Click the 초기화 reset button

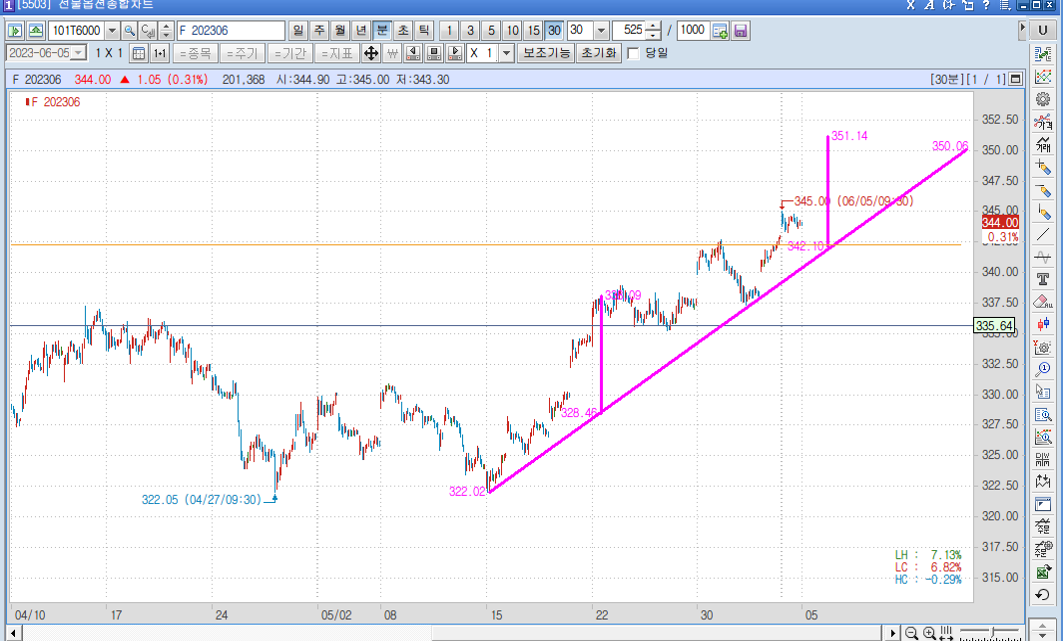[599, 53]
